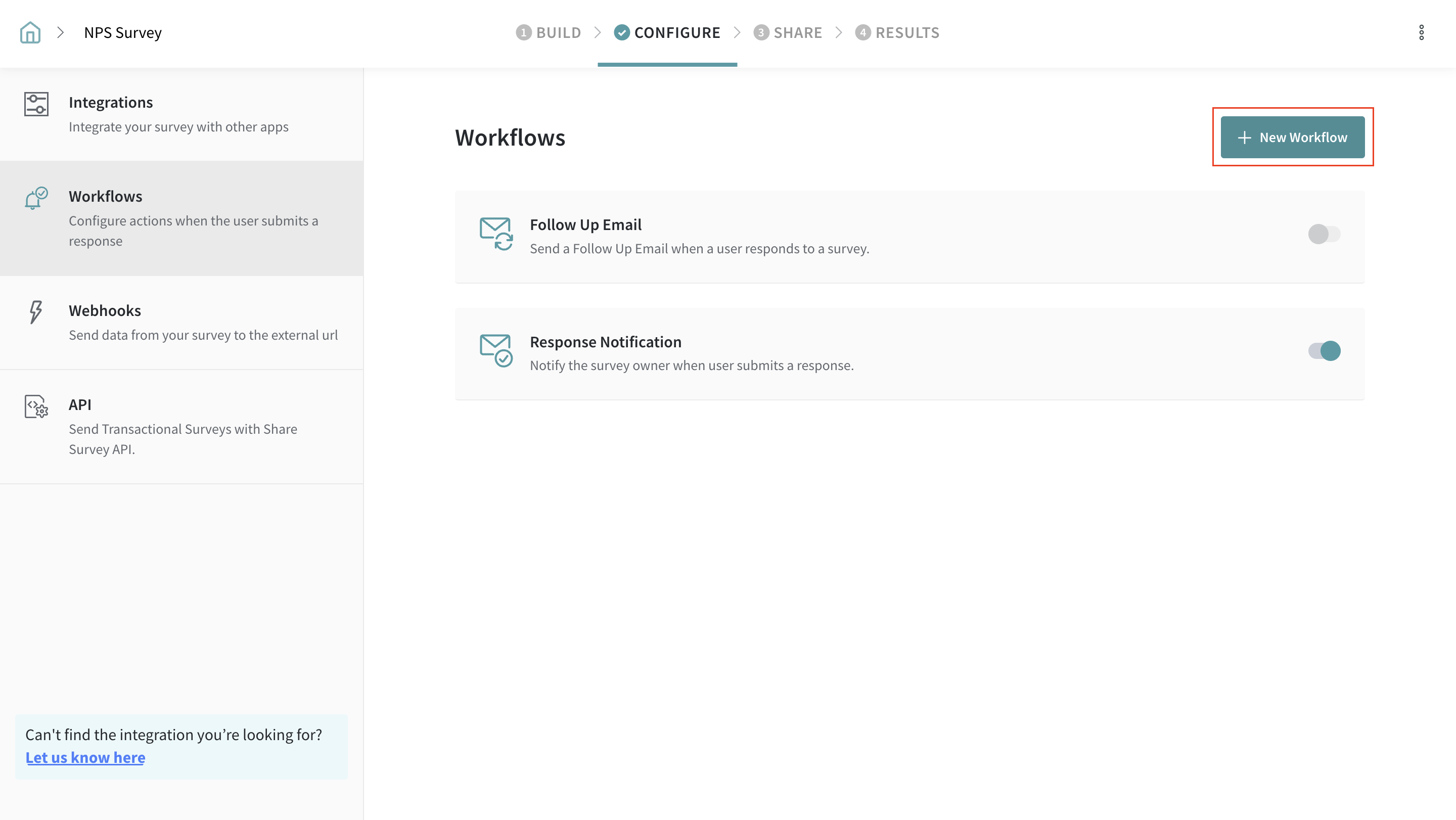Select the CONFIGURE step tab

click(x=667, y=33)
